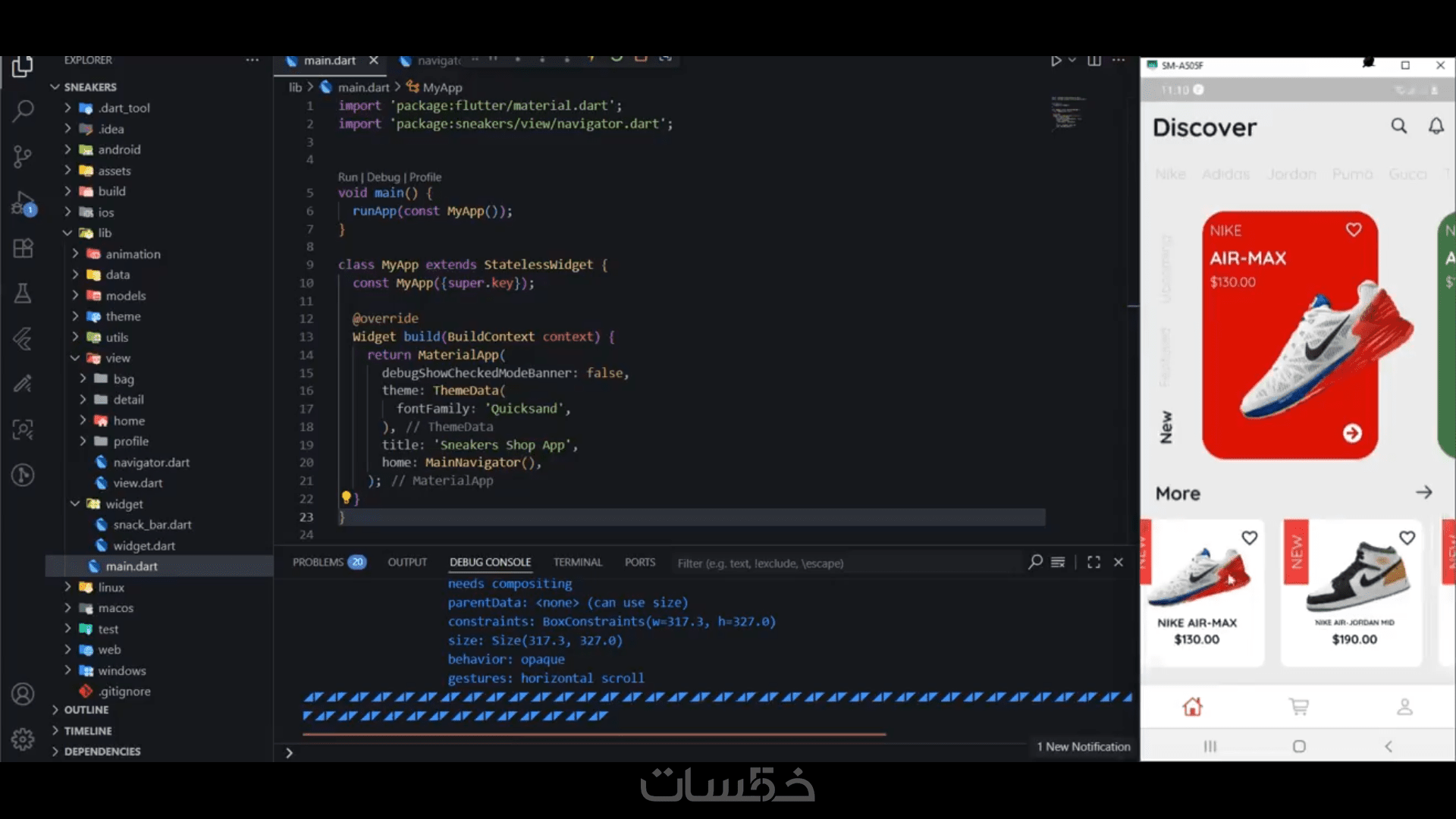Image resolution: width=1456 pixels, height=819 pixels.
Task: Click the More arrow in sneakers app
Action: click(x=1423, y=493)
